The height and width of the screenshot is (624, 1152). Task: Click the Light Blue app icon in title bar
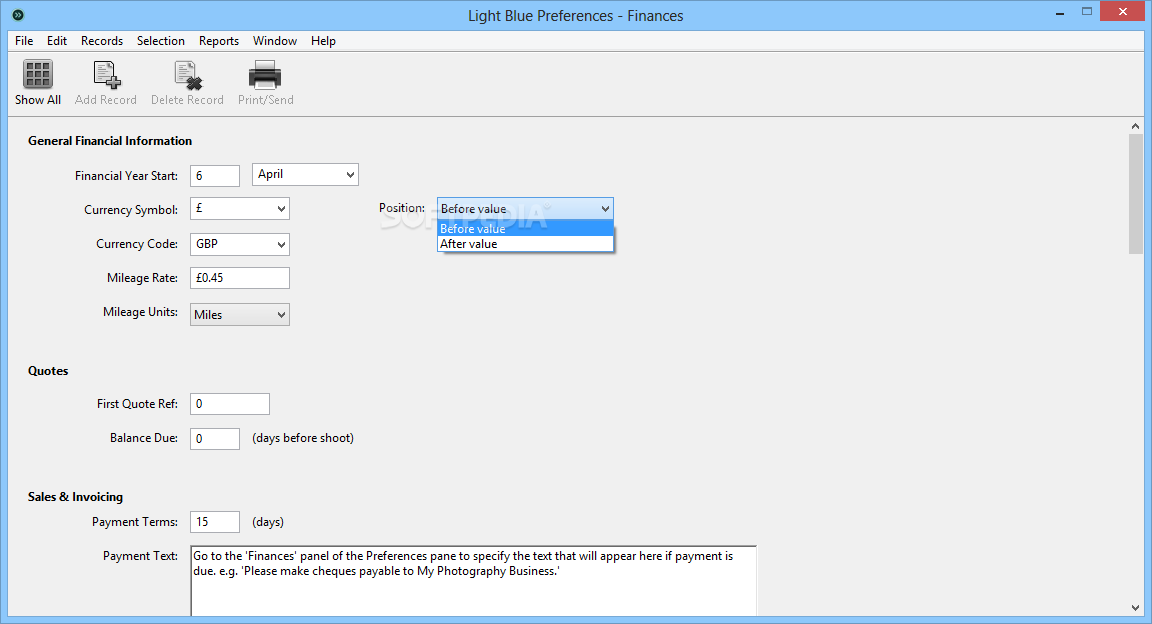(18, 15)
